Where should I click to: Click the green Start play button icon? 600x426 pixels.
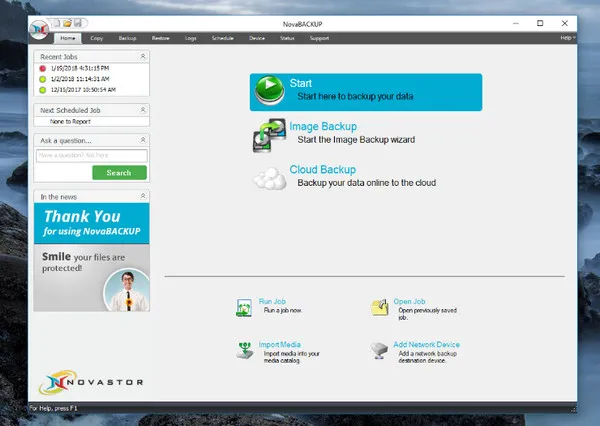[x=270, y=90]
